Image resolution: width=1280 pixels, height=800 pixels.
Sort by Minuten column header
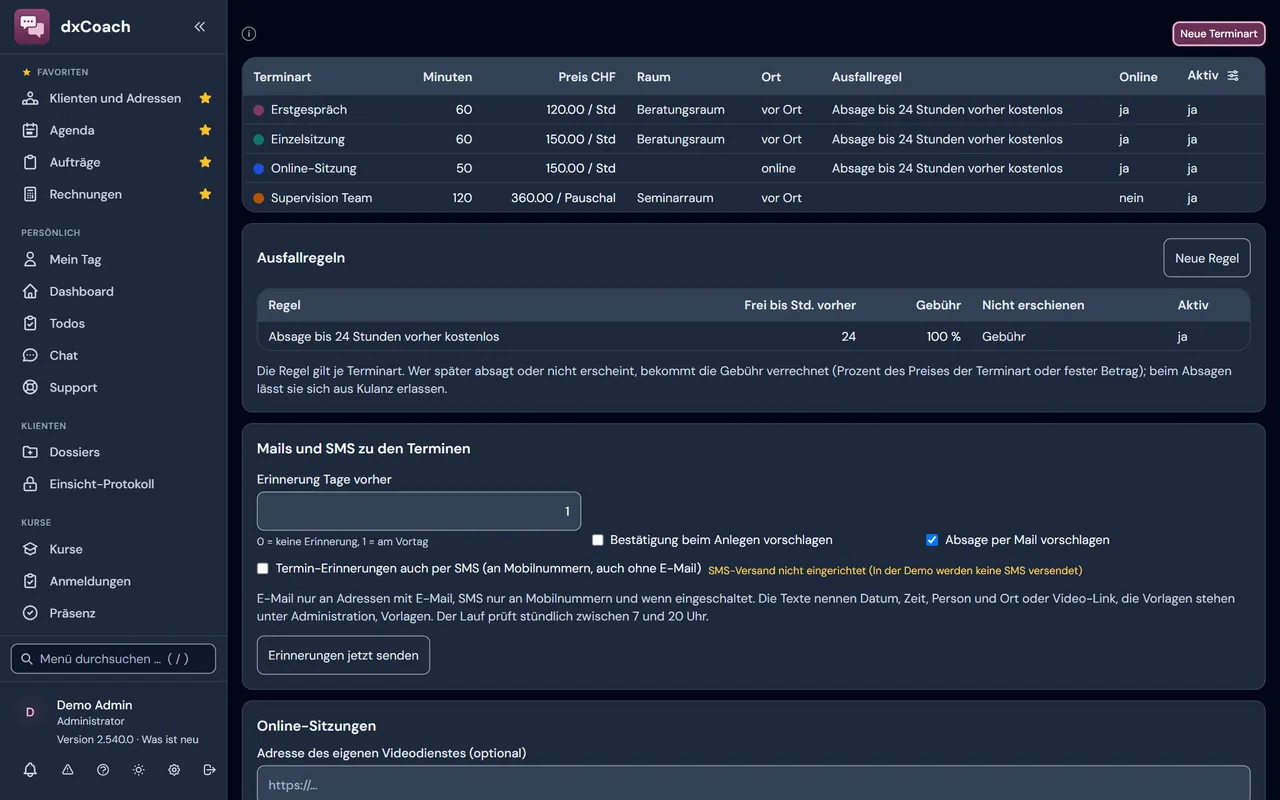tap(447, 77)
